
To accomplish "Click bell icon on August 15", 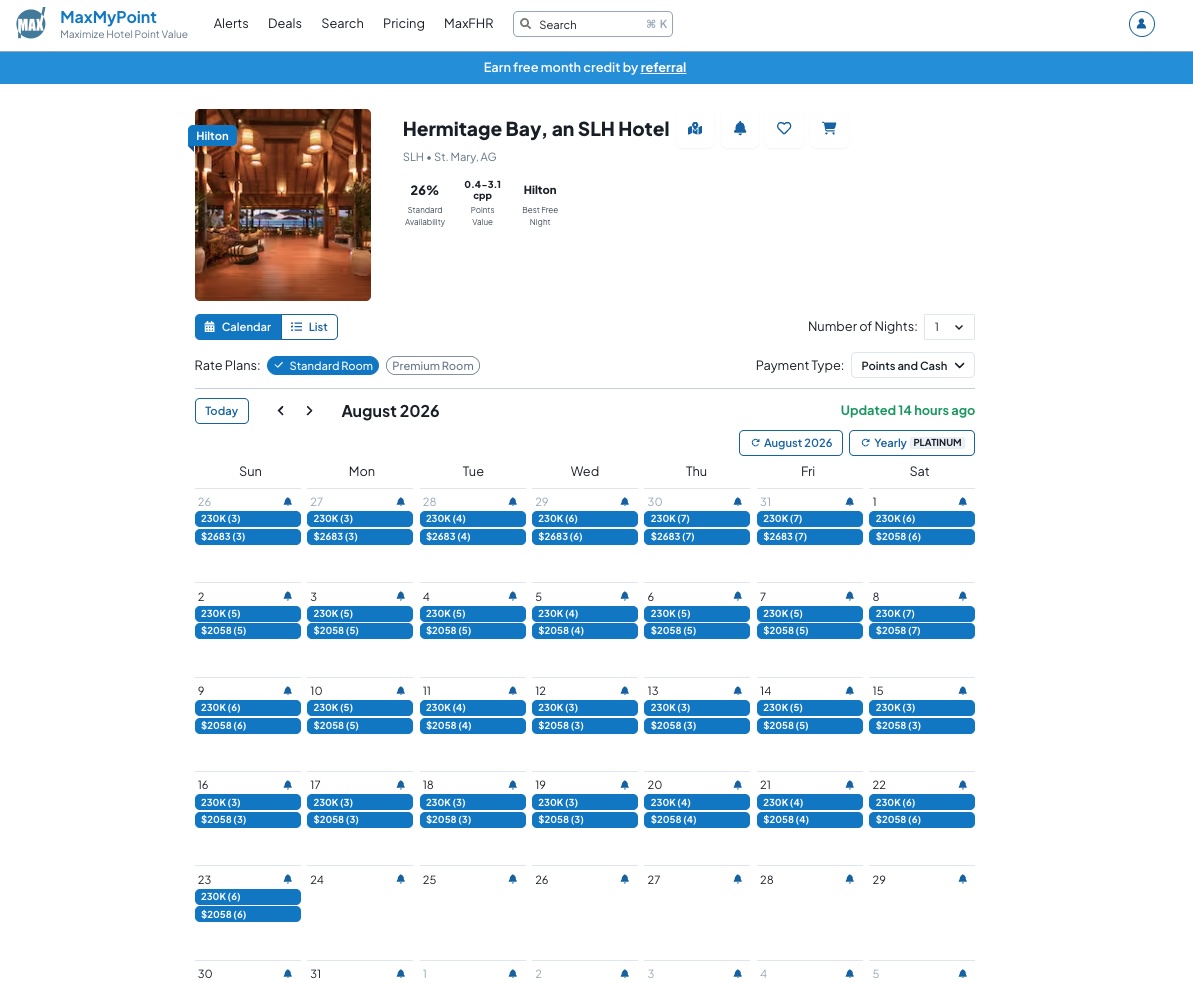I will point(962,690).
